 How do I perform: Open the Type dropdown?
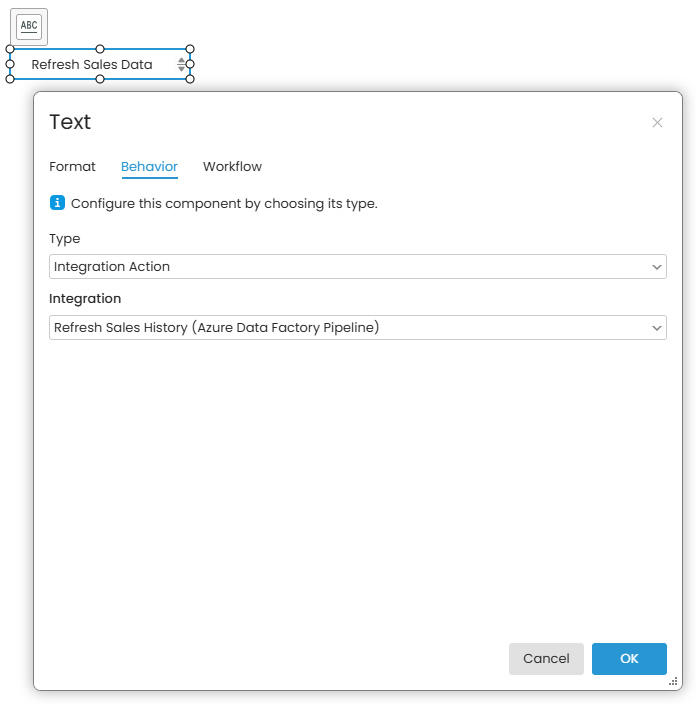(x=357, y=267)
